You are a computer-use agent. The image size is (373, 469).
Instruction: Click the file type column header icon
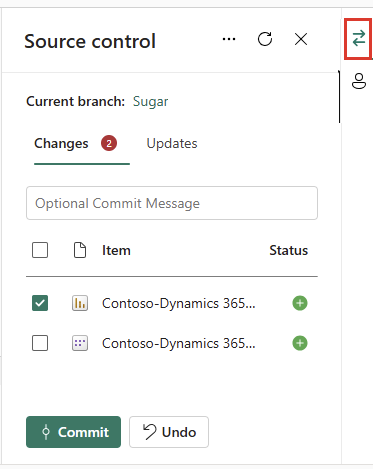tap(80, 250)
